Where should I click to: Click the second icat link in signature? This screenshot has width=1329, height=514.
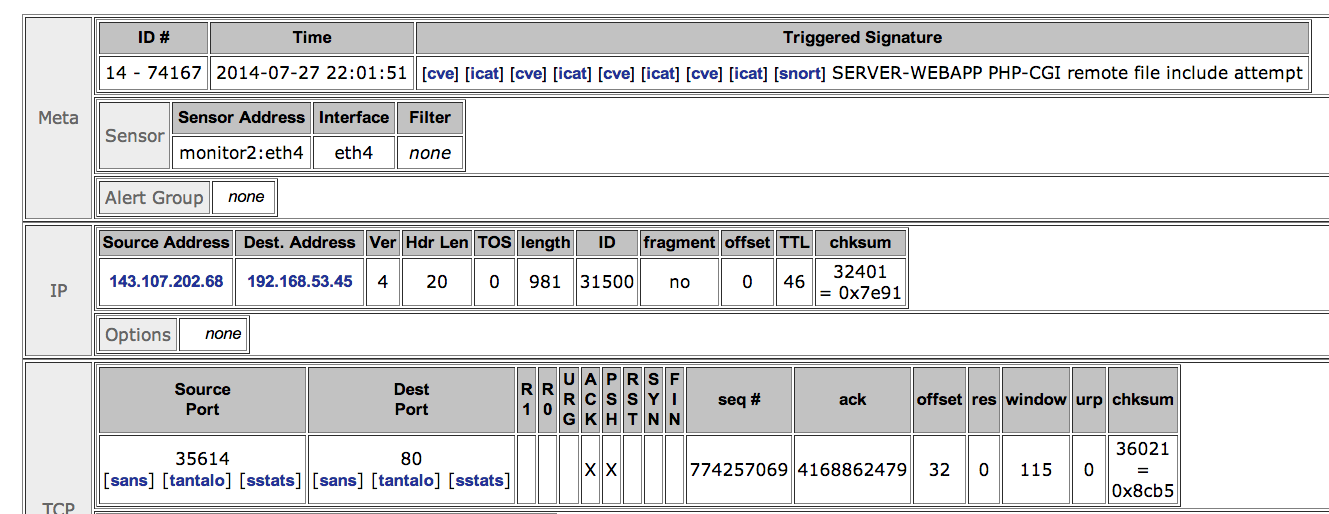(x=573, y=73)
